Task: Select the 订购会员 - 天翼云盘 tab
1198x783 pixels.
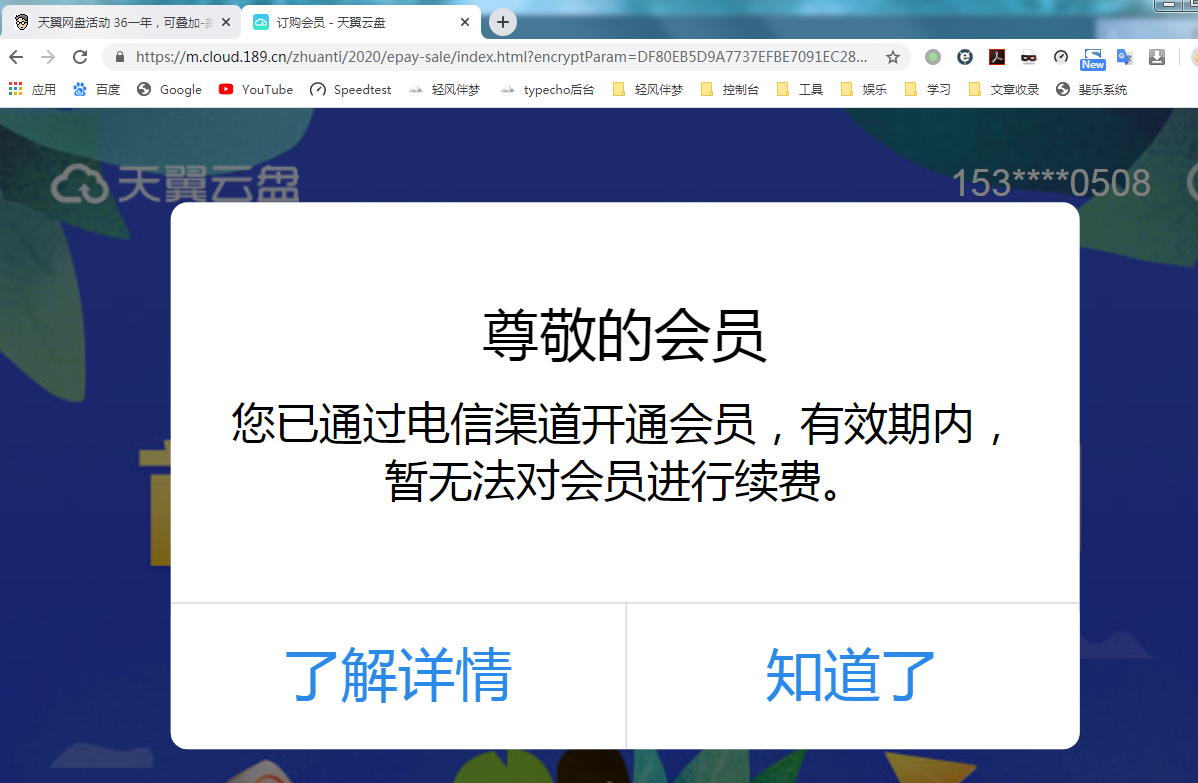Action: point(361,22)
